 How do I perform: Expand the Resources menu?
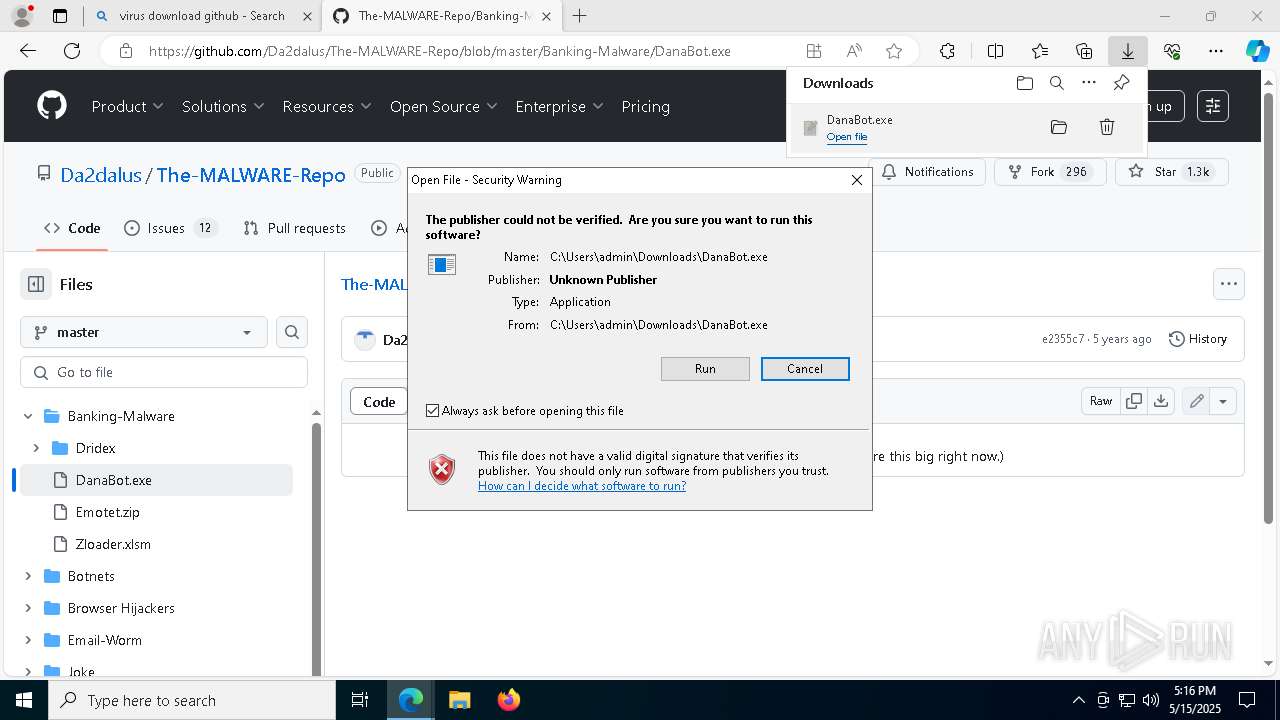click(327, 106)
